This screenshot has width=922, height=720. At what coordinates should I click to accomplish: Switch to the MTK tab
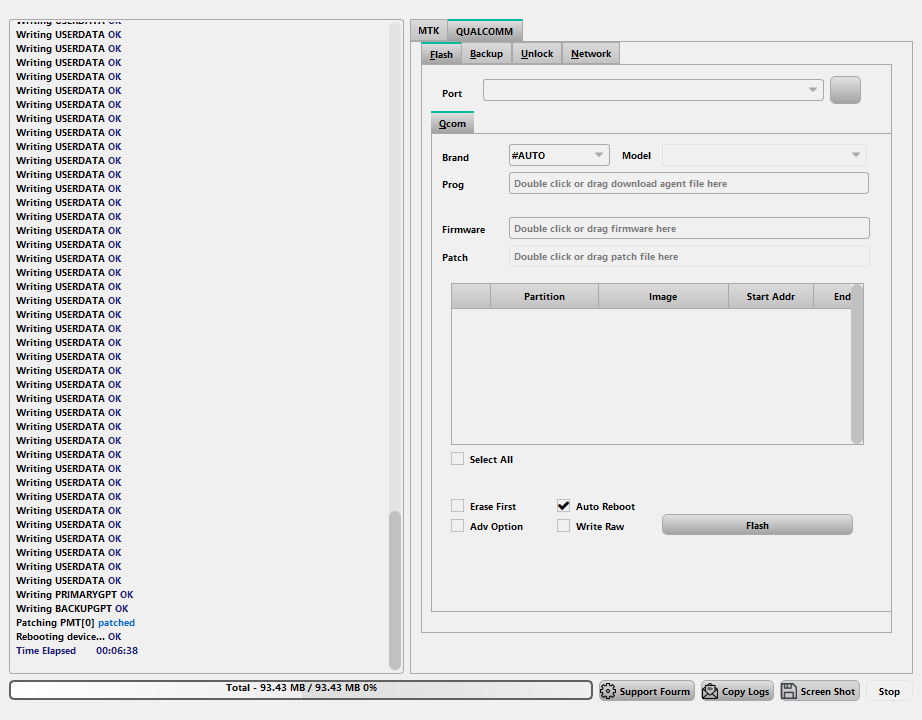[428, 31]
